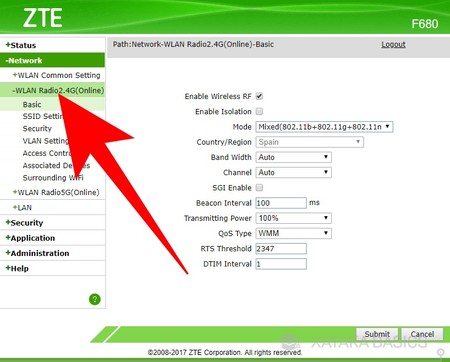Expand the LAN submenu

click(22, 208)
